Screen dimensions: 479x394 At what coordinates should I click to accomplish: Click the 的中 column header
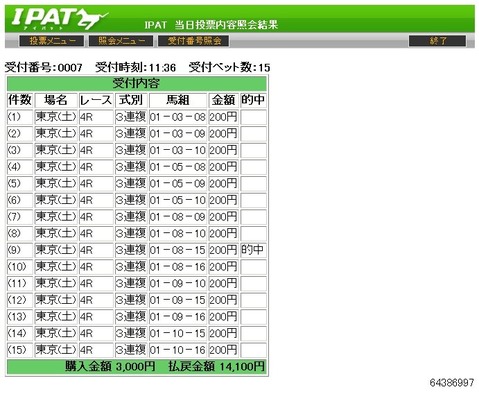(253, 100)
